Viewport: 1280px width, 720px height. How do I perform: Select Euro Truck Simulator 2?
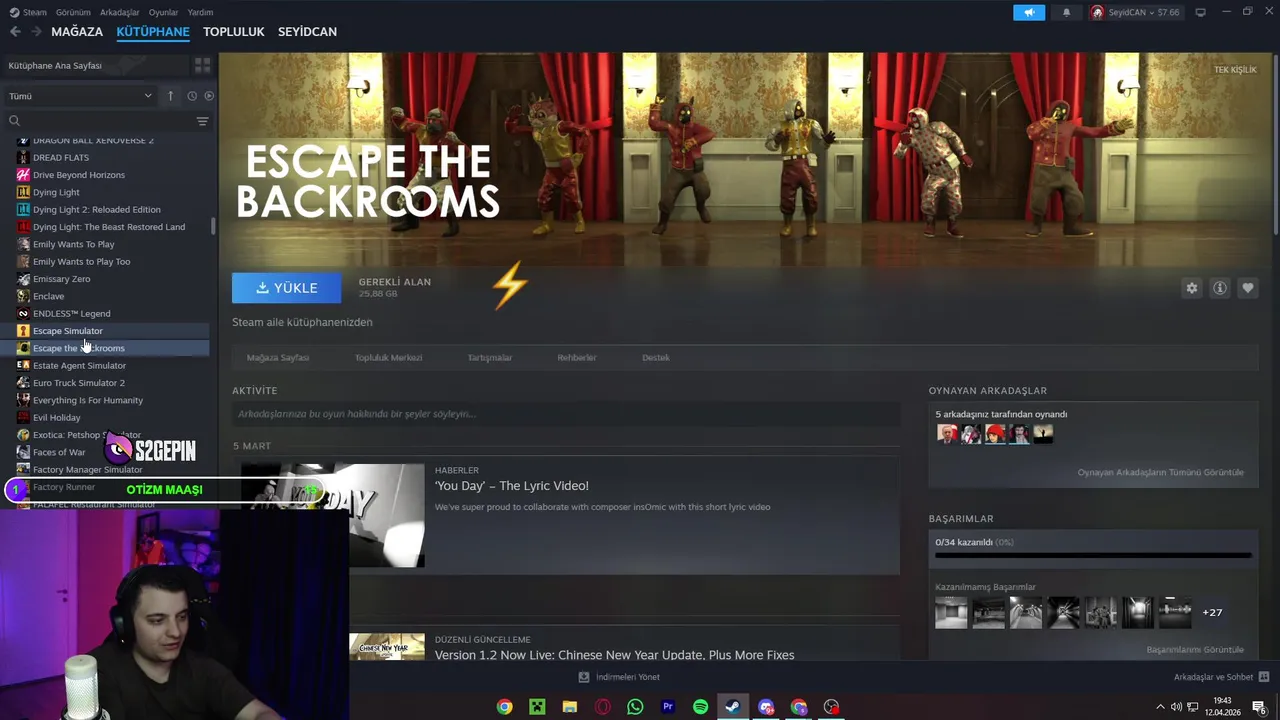click(78, 383)
